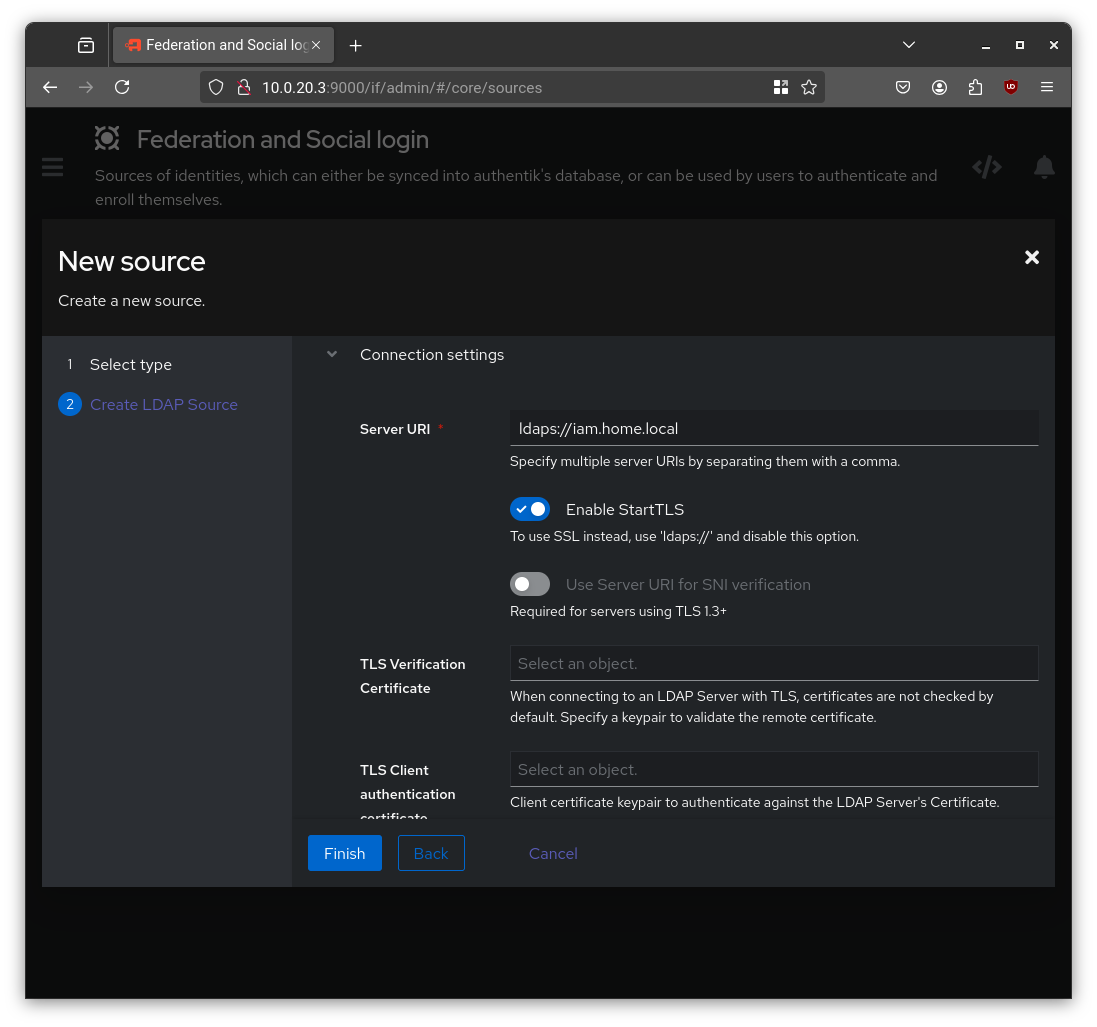Open the tracking protection shield icon
The height and width of the screenshot is (1027, 1097).
pos(216,87)
